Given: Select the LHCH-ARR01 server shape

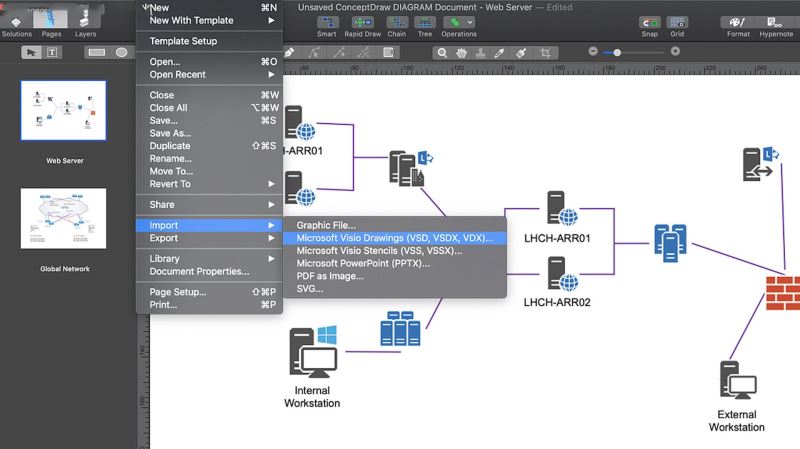Looking at the screenshot, I should [562, 208].
